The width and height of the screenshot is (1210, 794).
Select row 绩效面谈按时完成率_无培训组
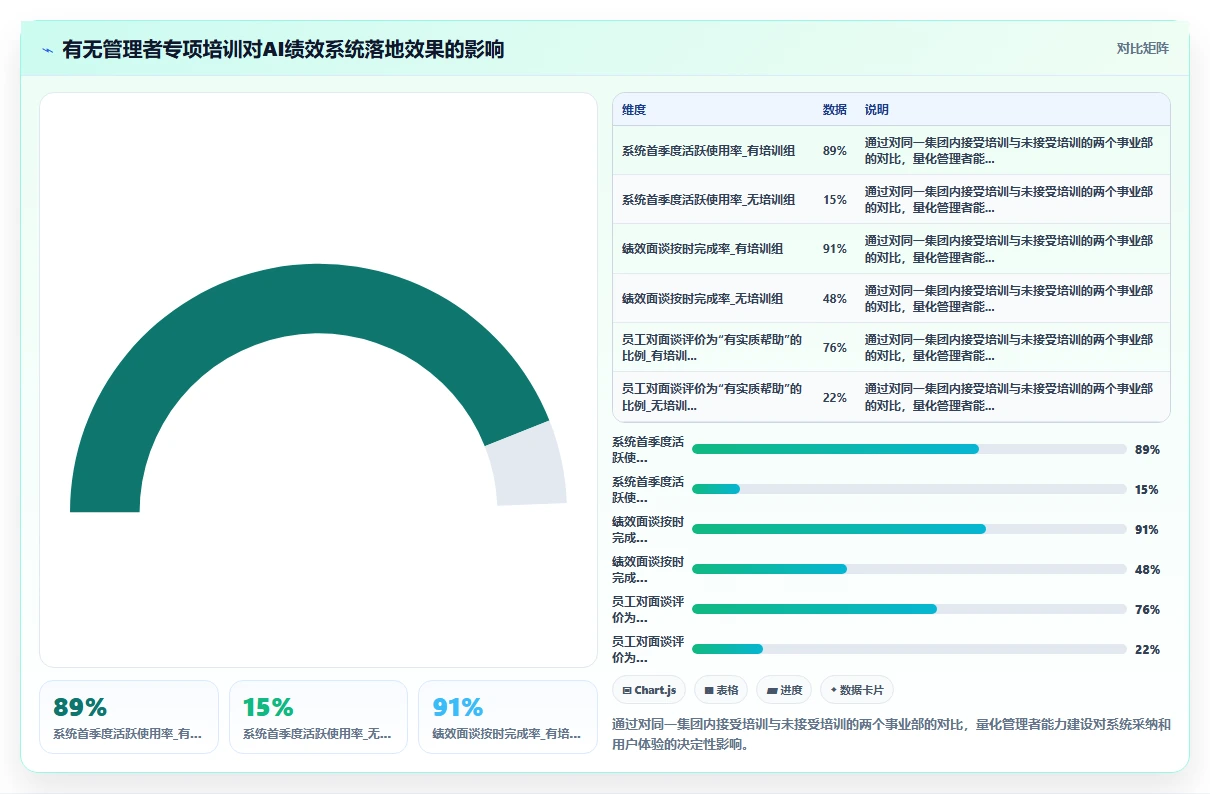pyautogui.click(x=891, y=298)
